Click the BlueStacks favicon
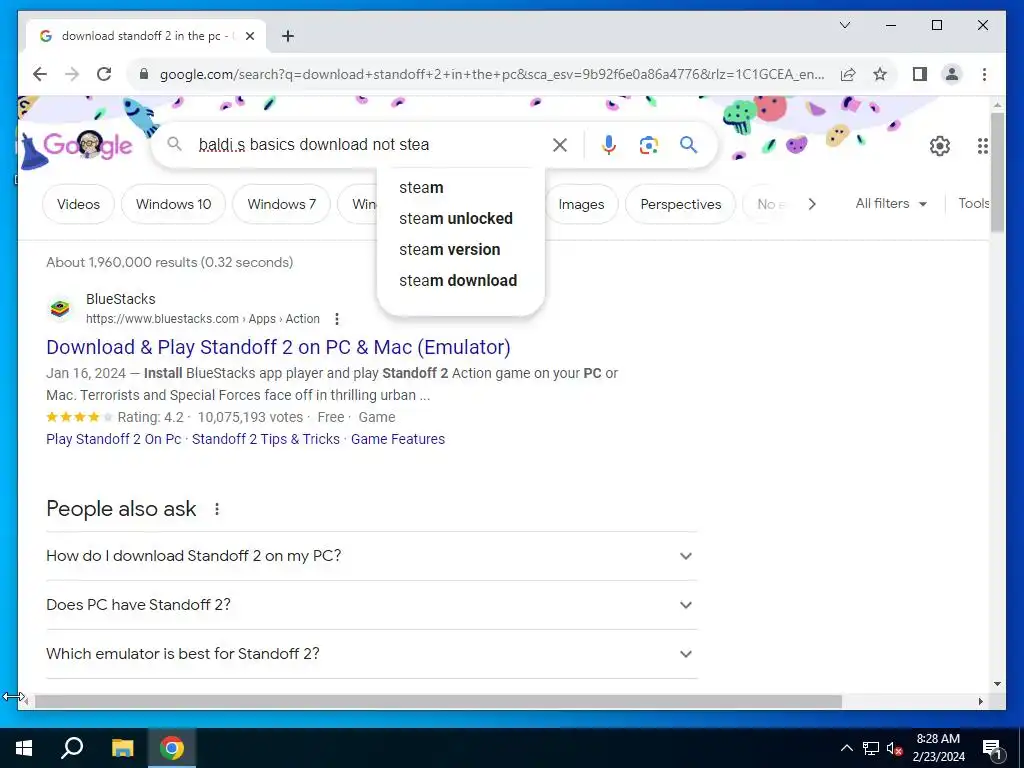The height and width of the screenshot is (768, 1024). 60,308
